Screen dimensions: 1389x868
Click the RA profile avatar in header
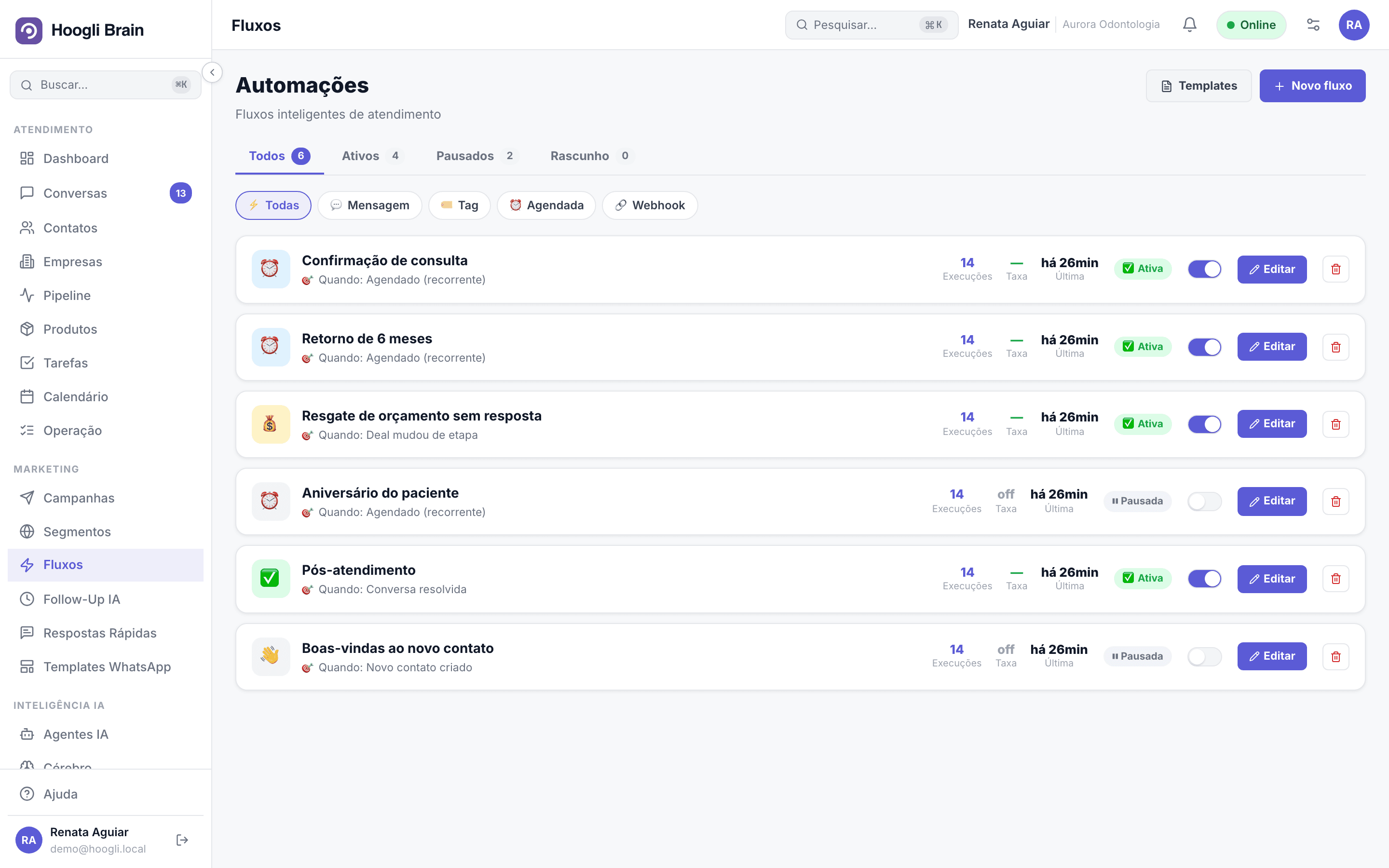[1353, 25]
